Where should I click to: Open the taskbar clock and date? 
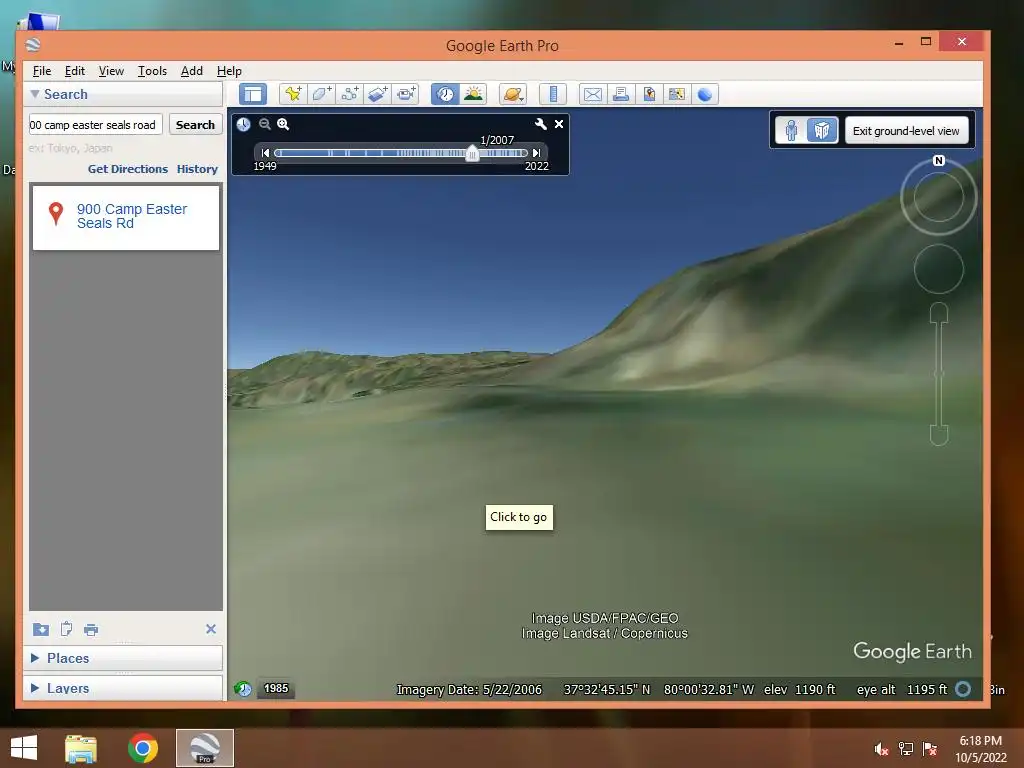981,749
